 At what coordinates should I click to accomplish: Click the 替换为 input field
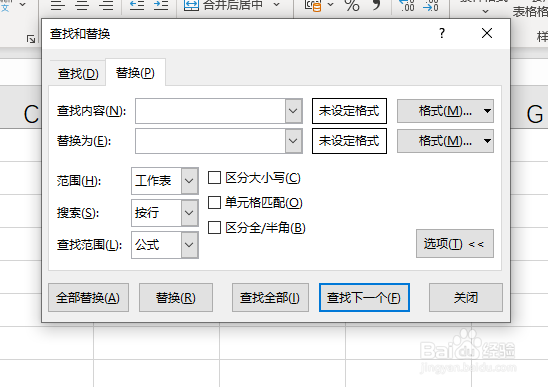tap(210, 141)
